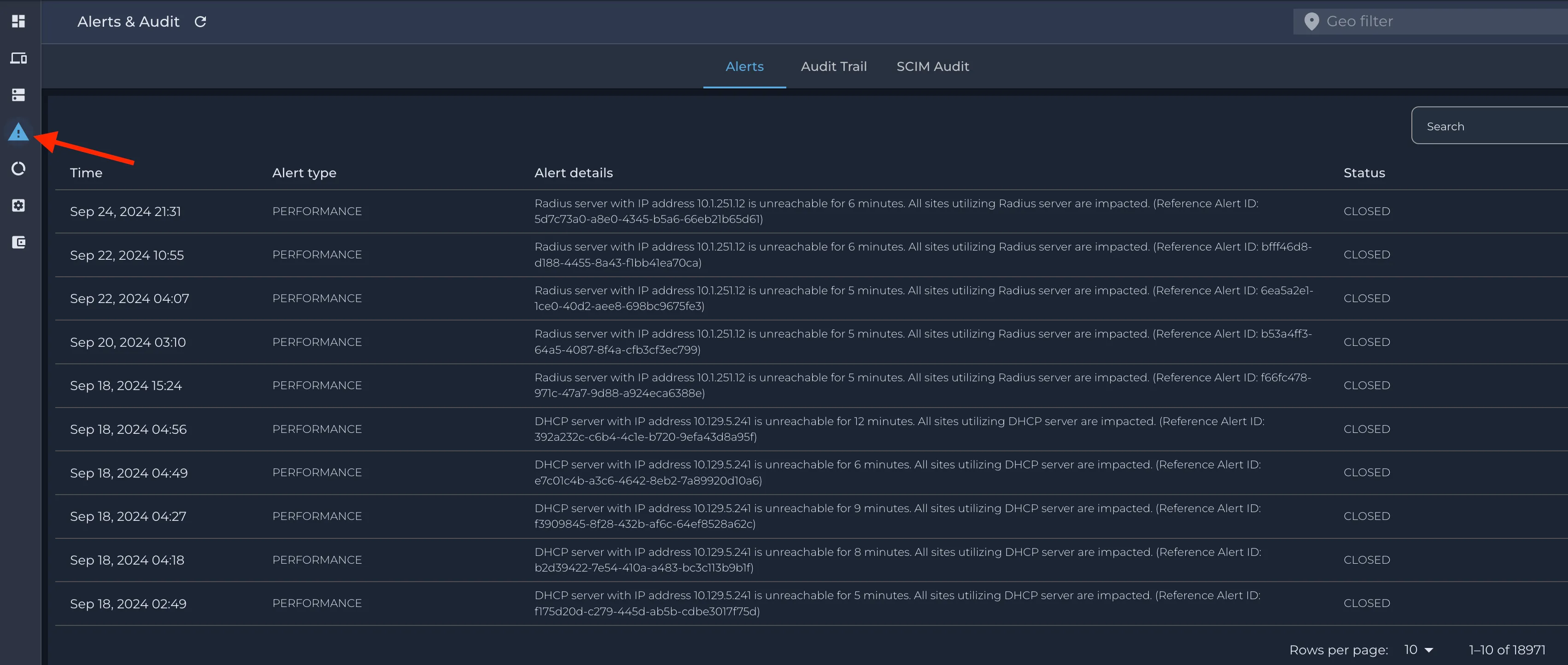Screen dimensions: 1568x665
Task: Click the Status column header
Action: tap(1363, 173)
